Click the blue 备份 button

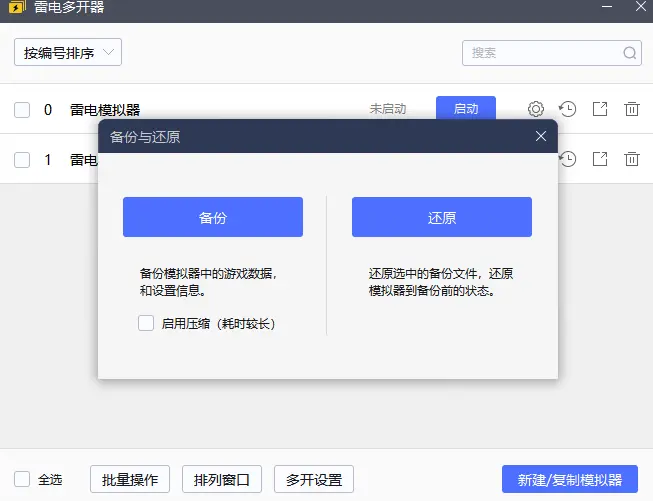pos(213,217)
